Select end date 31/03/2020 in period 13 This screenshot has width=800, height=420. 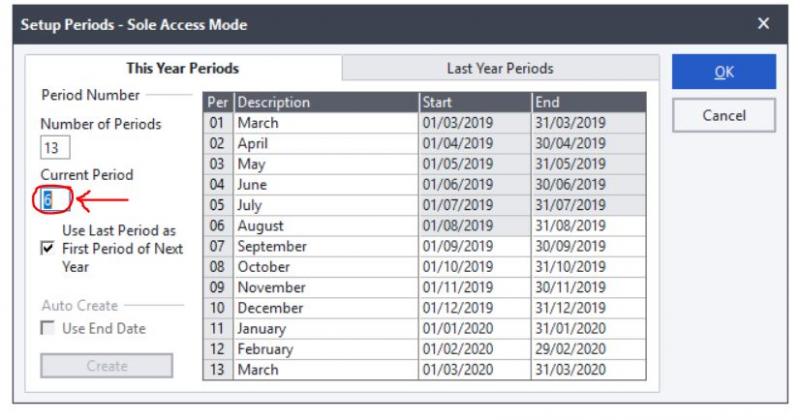click(x=588, y=370)
